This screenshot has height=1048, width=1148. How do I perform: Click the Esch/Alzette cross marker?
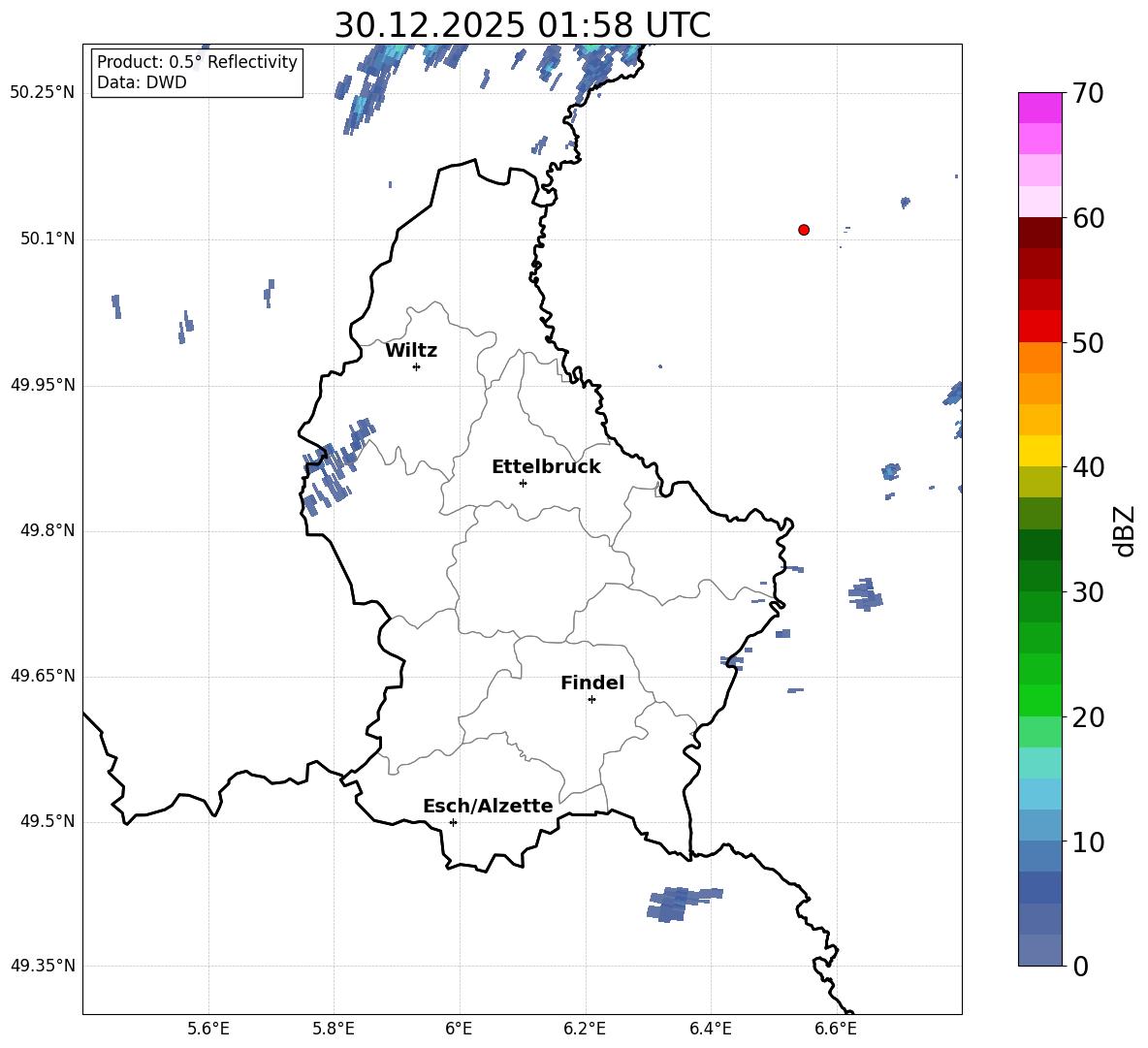tap(453, 822)
